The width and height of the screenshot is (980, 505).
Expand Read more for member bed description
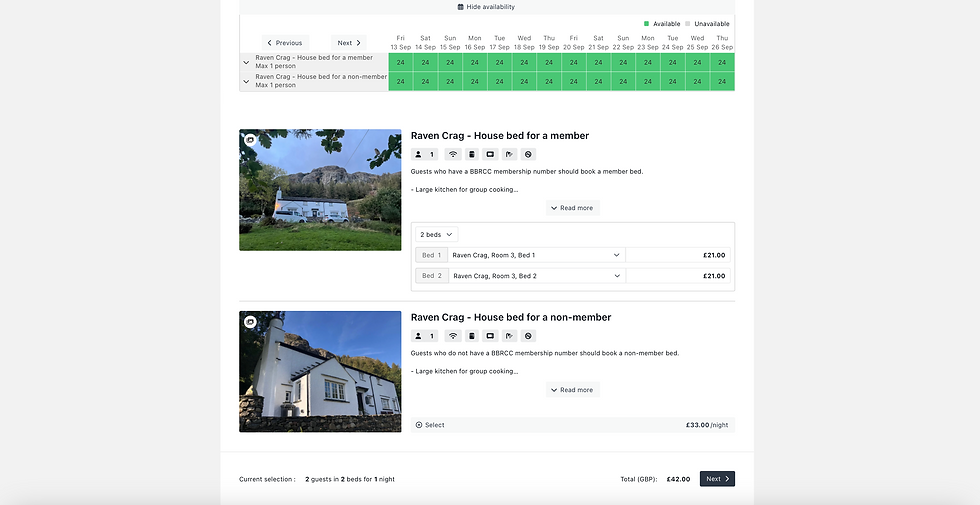click(x=572, y=208)
